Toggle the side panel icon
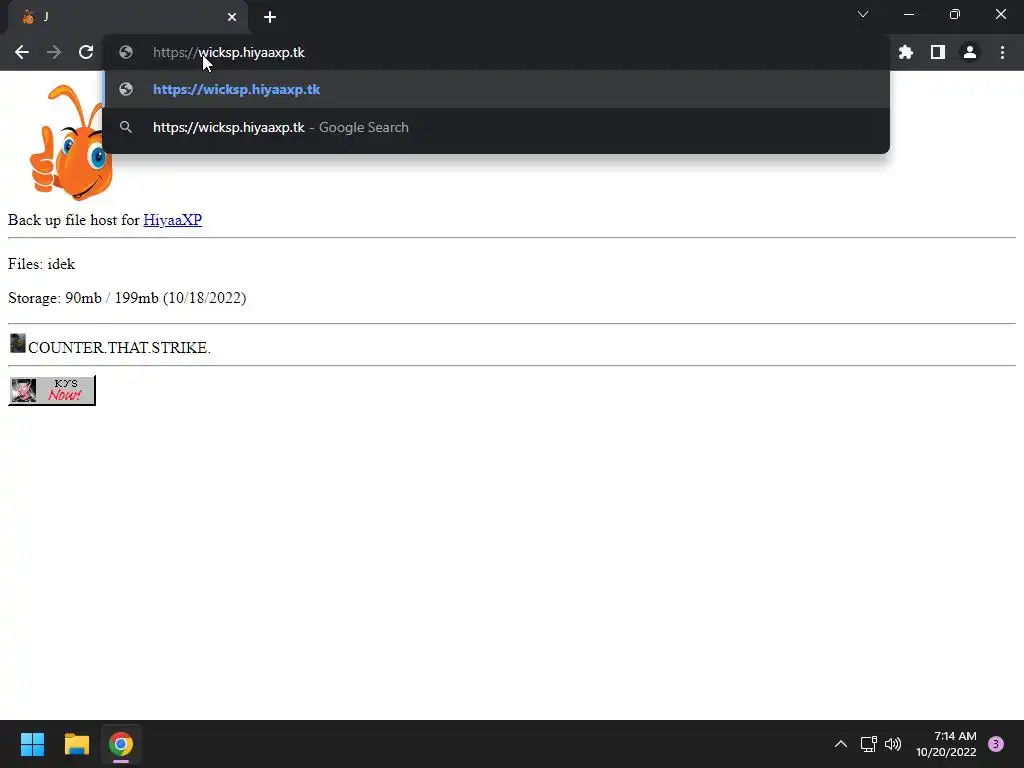 tap(938, 52)
